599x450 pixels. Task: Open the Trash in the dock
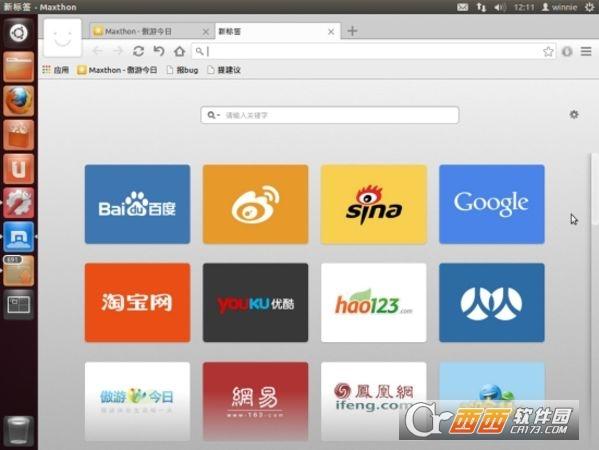18,431
